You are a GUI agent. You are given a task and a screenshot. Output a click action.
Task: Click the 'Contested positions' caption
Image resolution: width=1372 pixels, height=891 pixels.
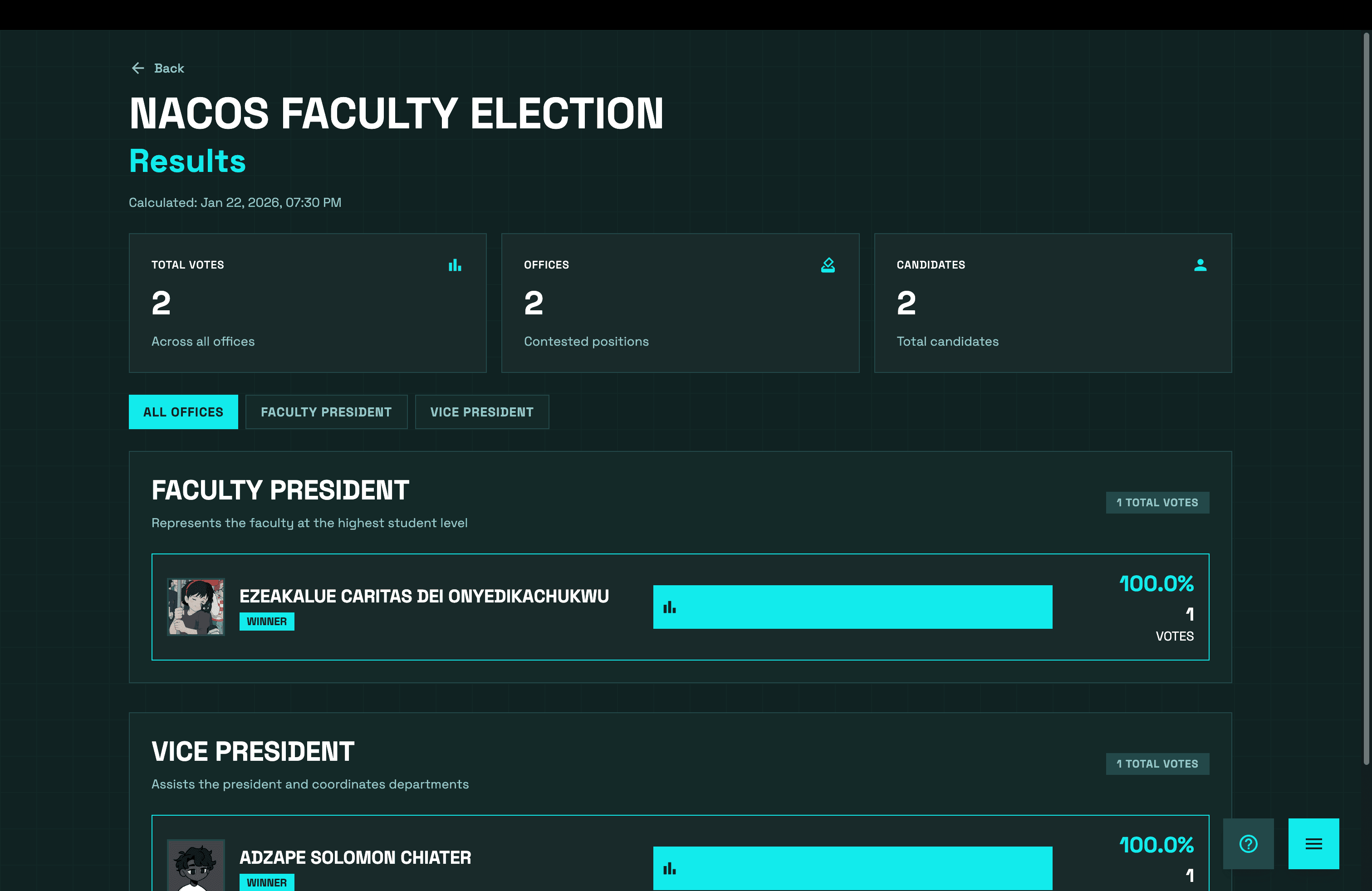pyautogui.click(x=586, y=342)
